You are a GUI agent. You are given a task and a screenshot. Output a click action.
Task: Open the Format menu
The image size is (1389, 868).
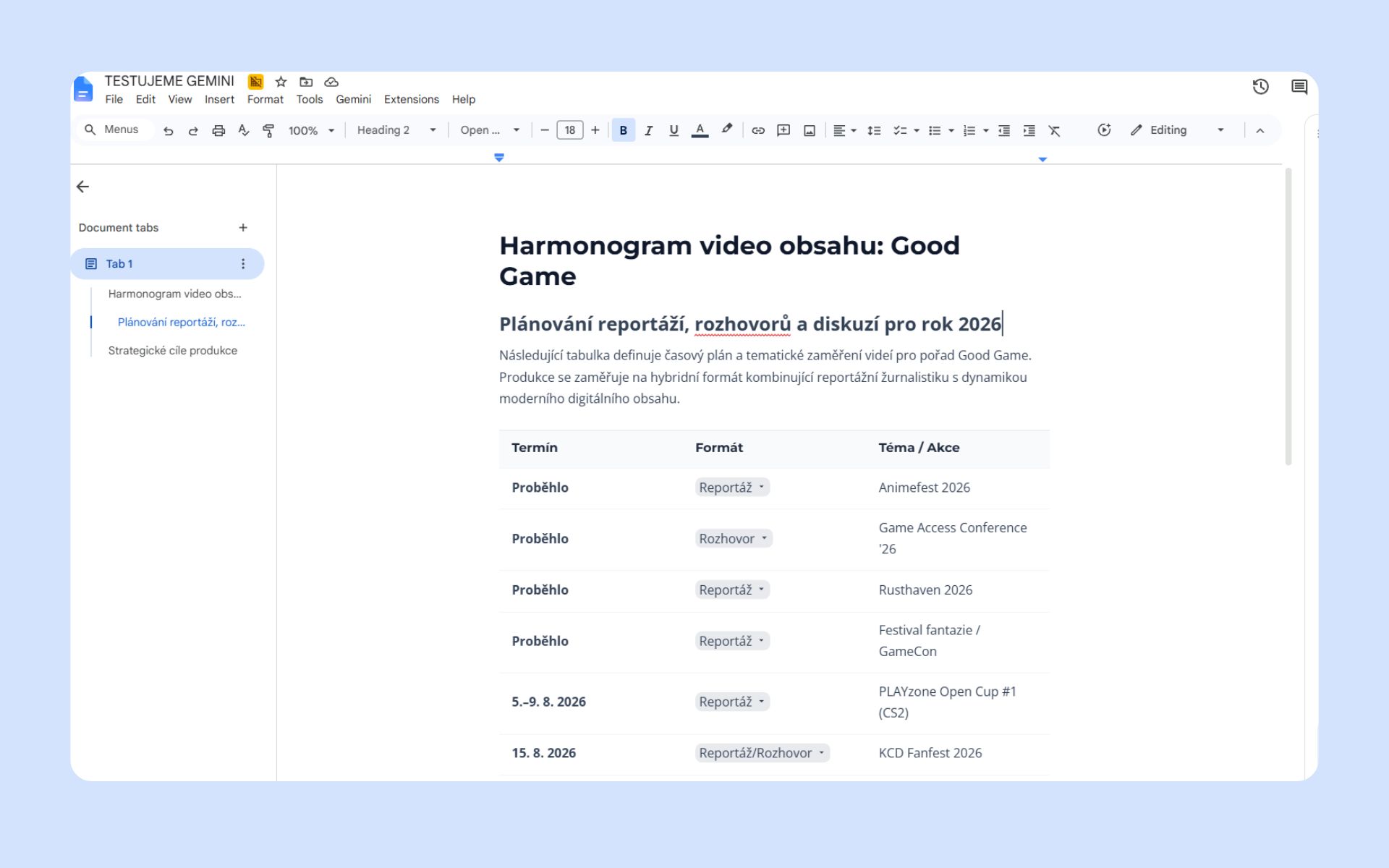(266, 100)
